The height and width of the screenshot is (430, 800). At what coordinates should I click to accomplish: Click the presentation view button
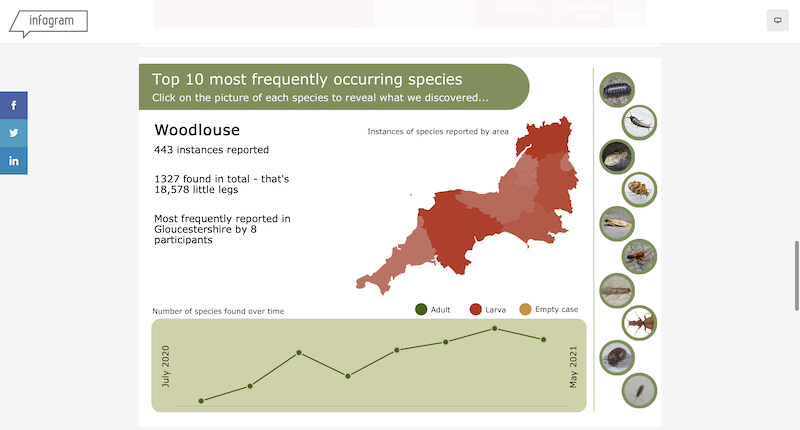pos(777,20)
